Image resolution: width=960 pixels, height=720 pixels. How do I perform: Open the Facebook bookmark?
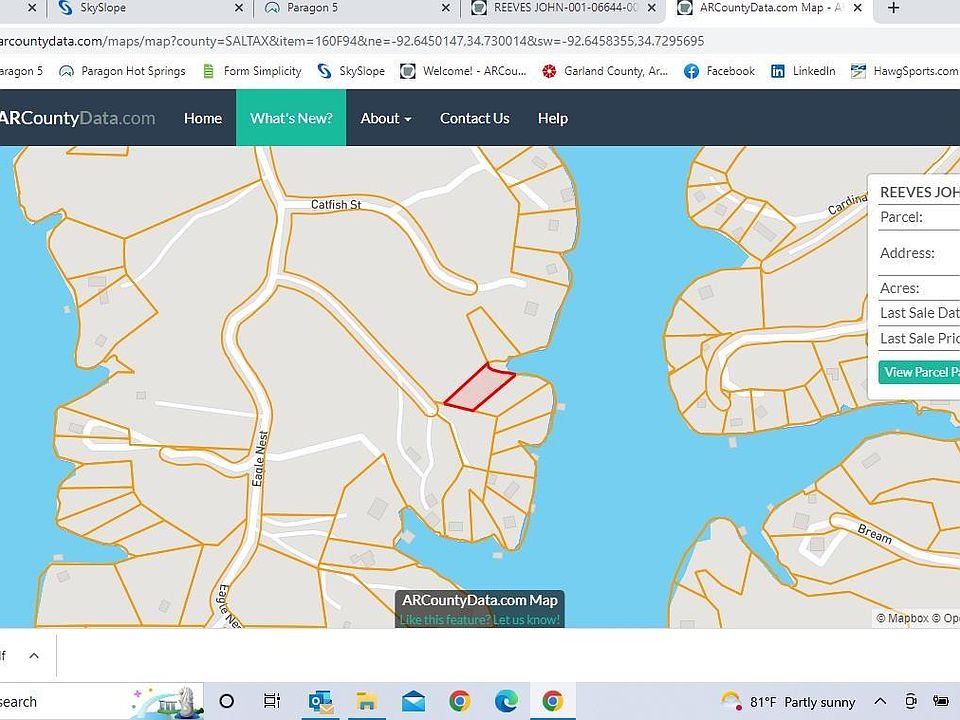[719, 71]
